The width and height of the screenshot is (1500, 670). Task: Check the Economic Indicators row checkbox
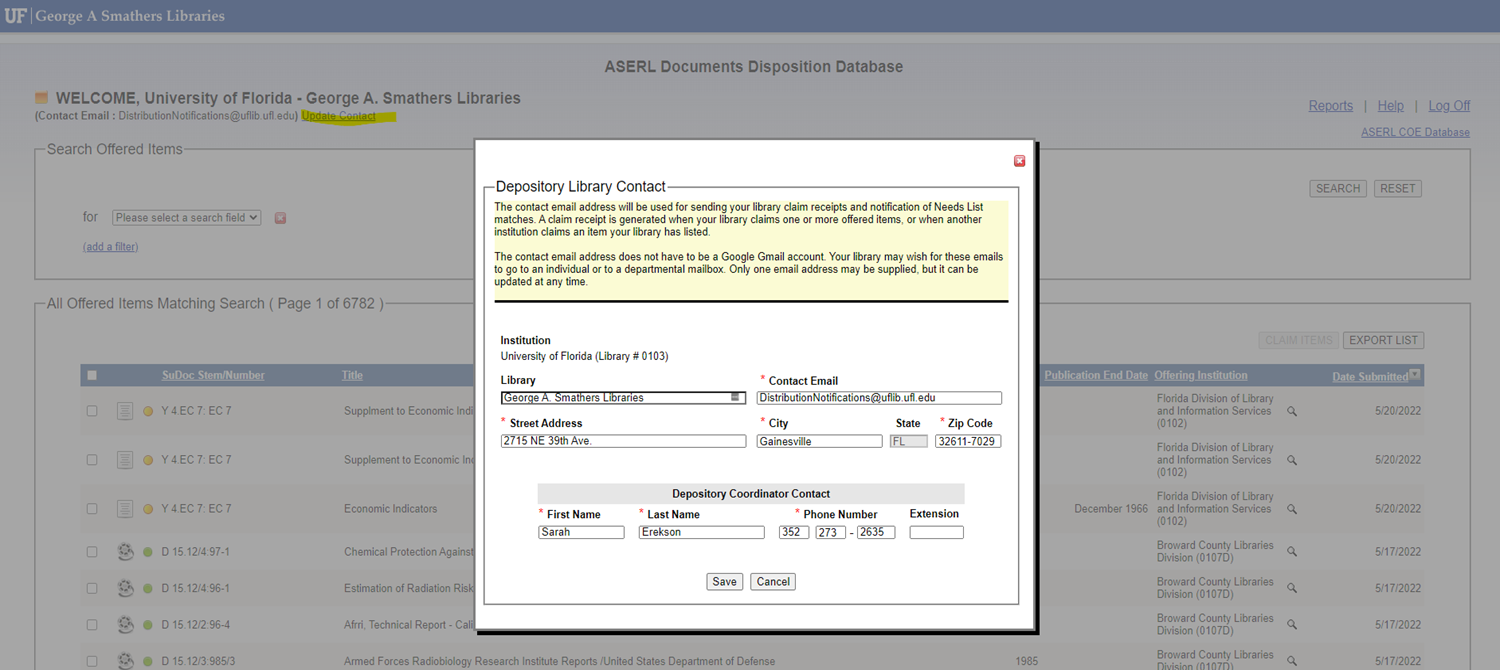coord(92,509)
